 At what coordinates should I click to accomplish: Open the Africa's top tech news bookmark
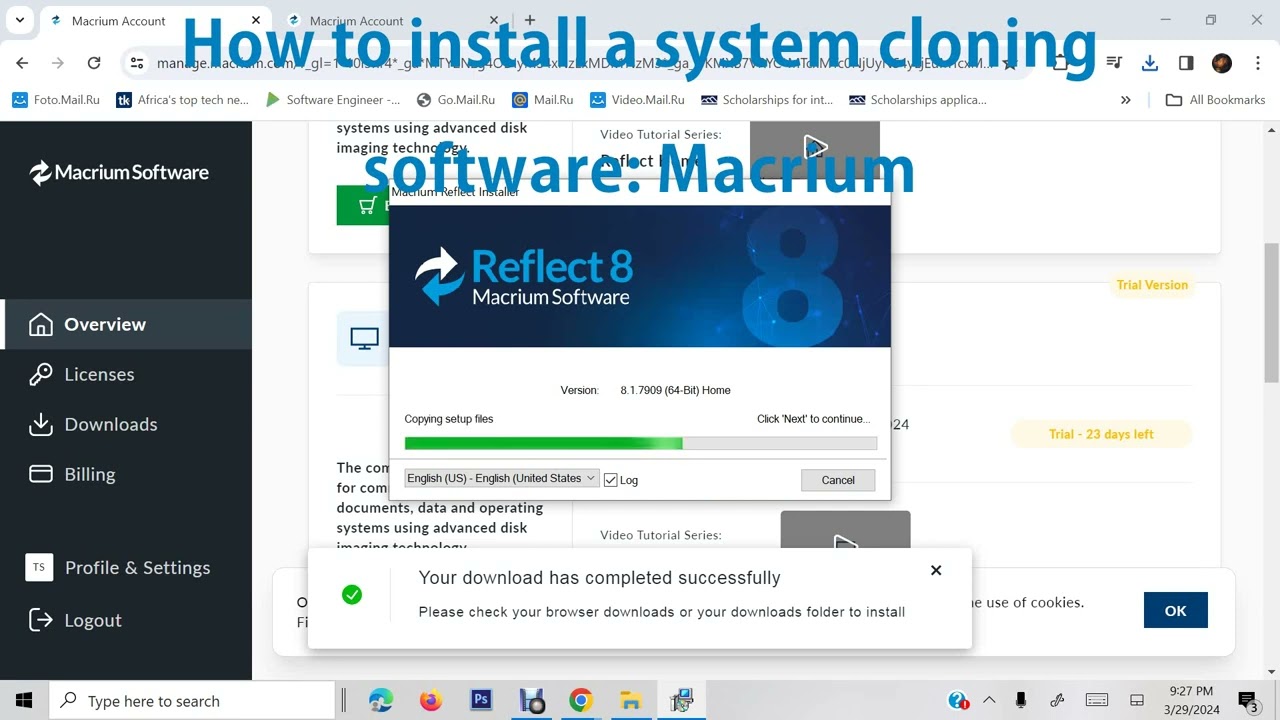pyautogui.click(x=182, y=100)
